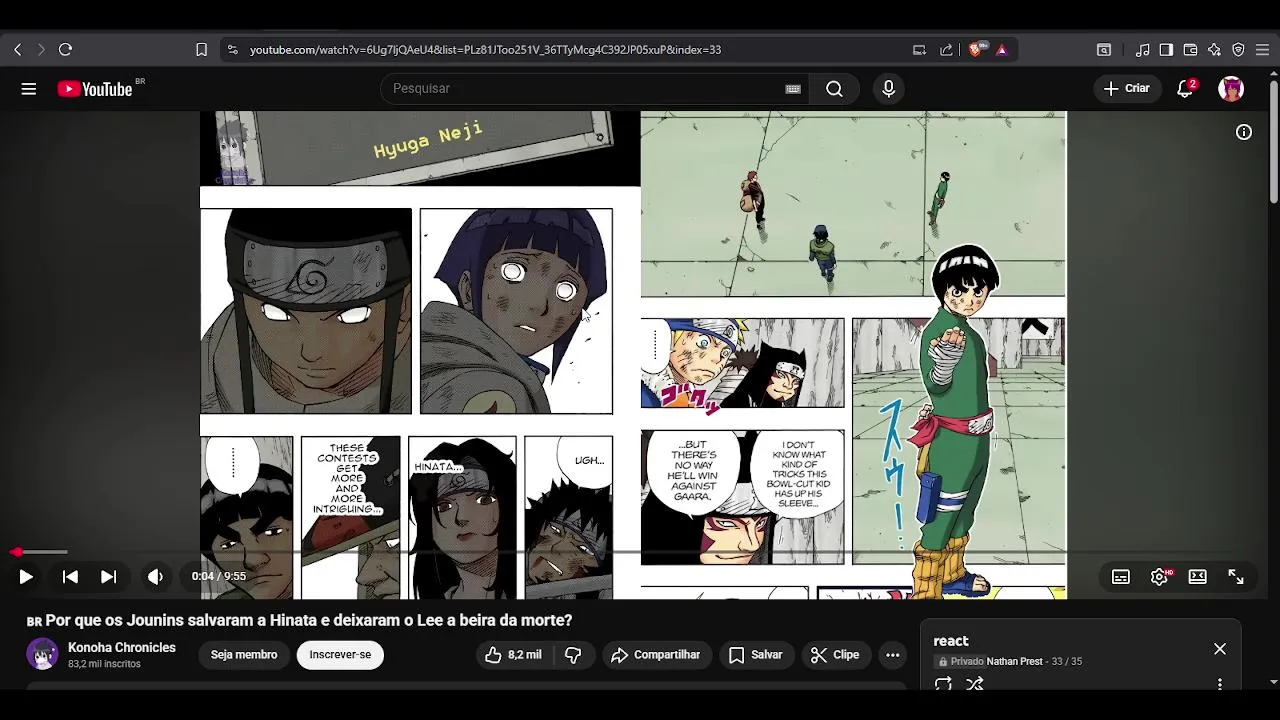1280x720 pixels.
Task: Seek on the video progress bar
Action: click(640, 552)
